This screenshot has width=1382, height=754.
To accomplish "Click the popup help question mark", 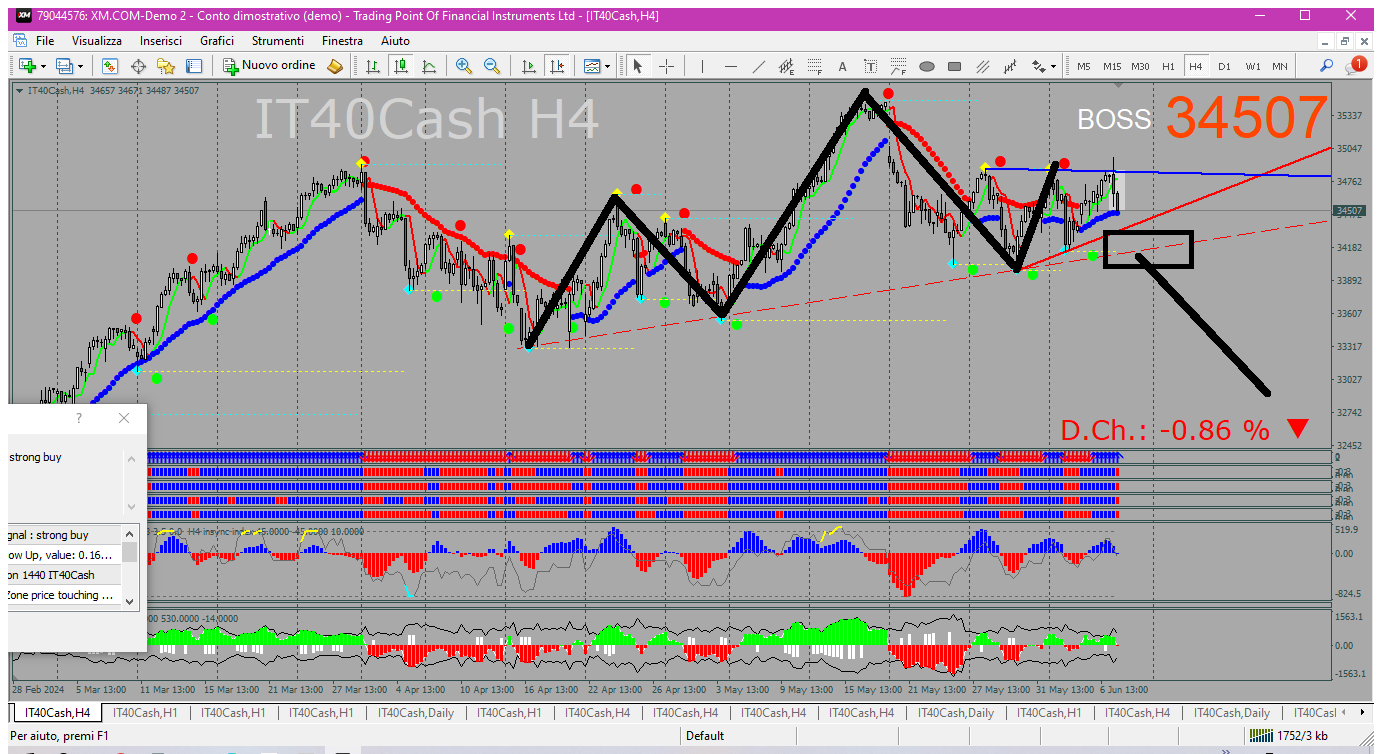I will [79, 418].
